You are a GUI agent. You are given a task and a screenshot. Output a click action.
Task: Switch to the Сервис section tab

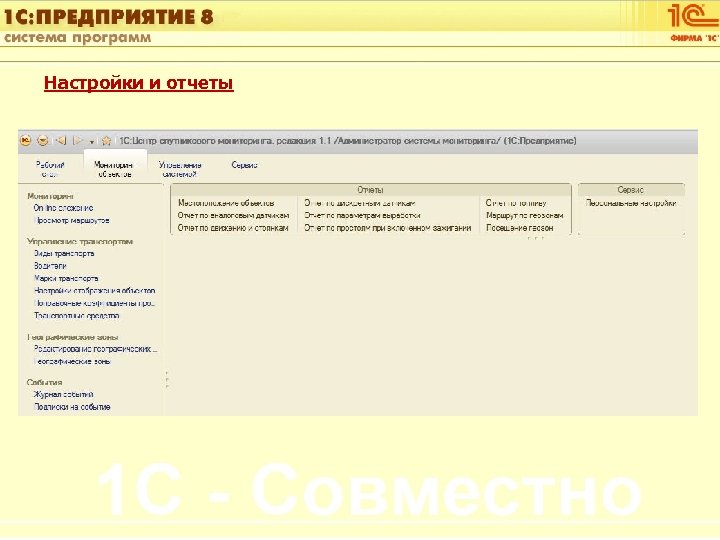click(x=244, y=165)
